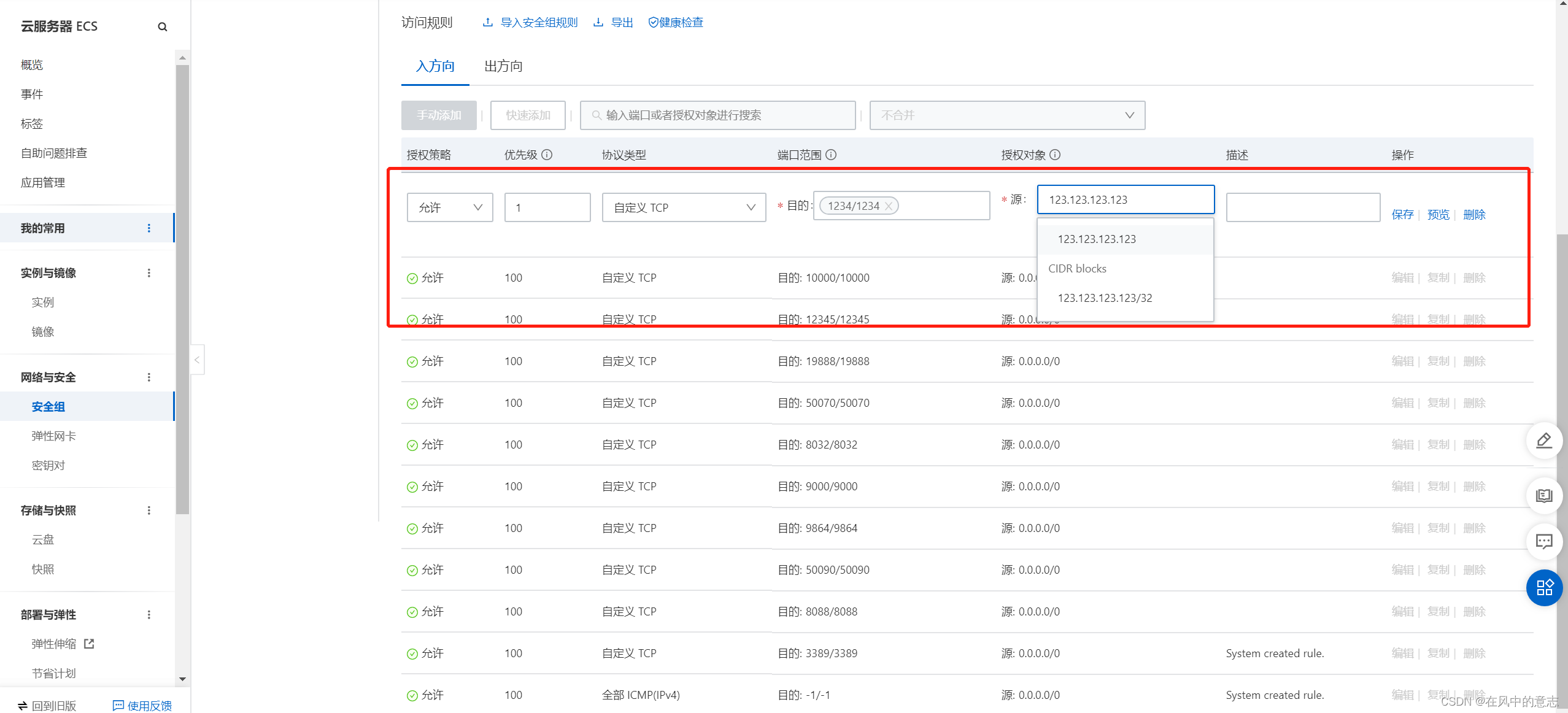The height and width of the screenshot is (713, 1568).
Task: Open 快照 in sidebar
Action: click(43, 569)
